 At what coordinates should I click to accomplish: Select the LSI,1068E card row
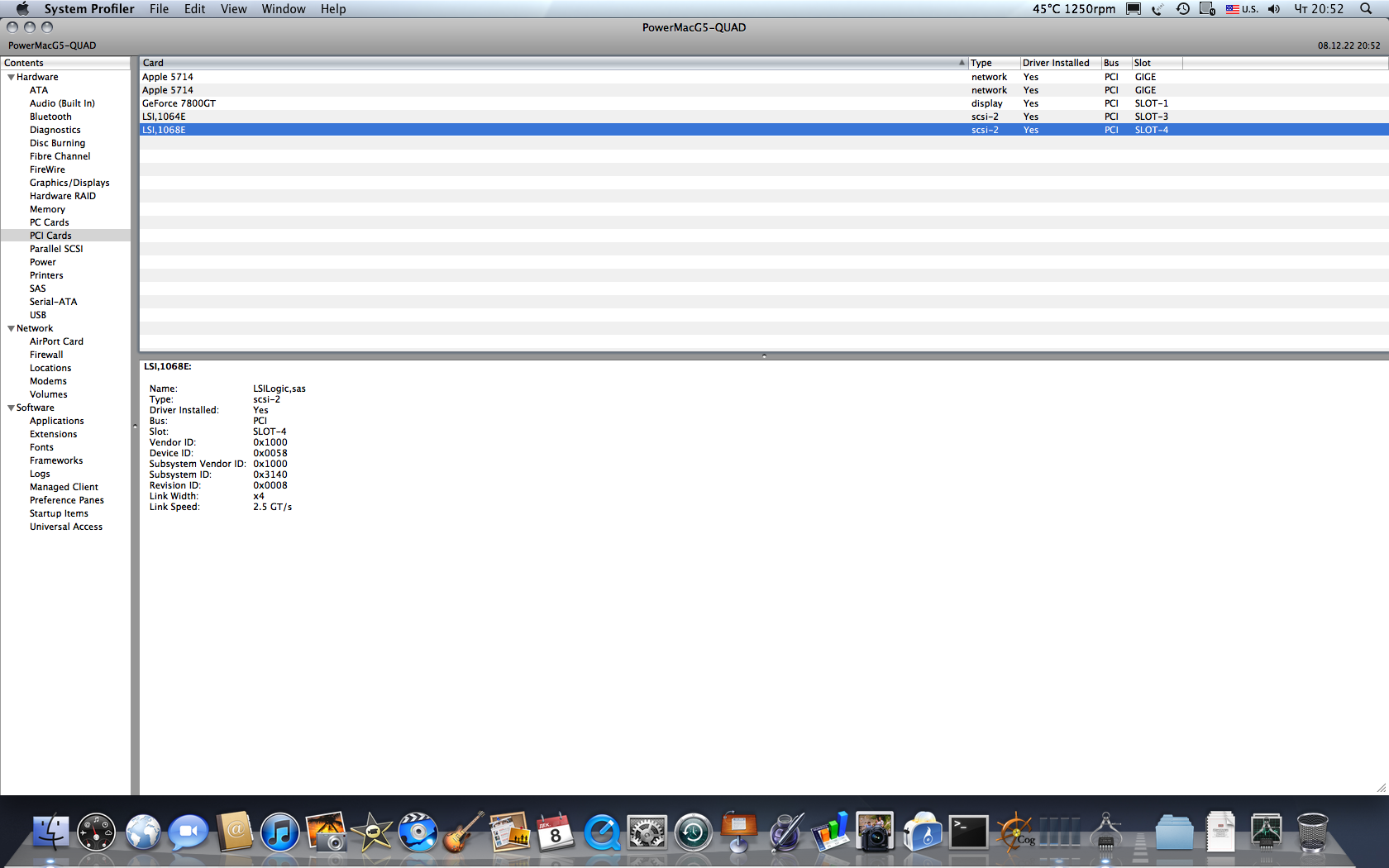point(764,130)
